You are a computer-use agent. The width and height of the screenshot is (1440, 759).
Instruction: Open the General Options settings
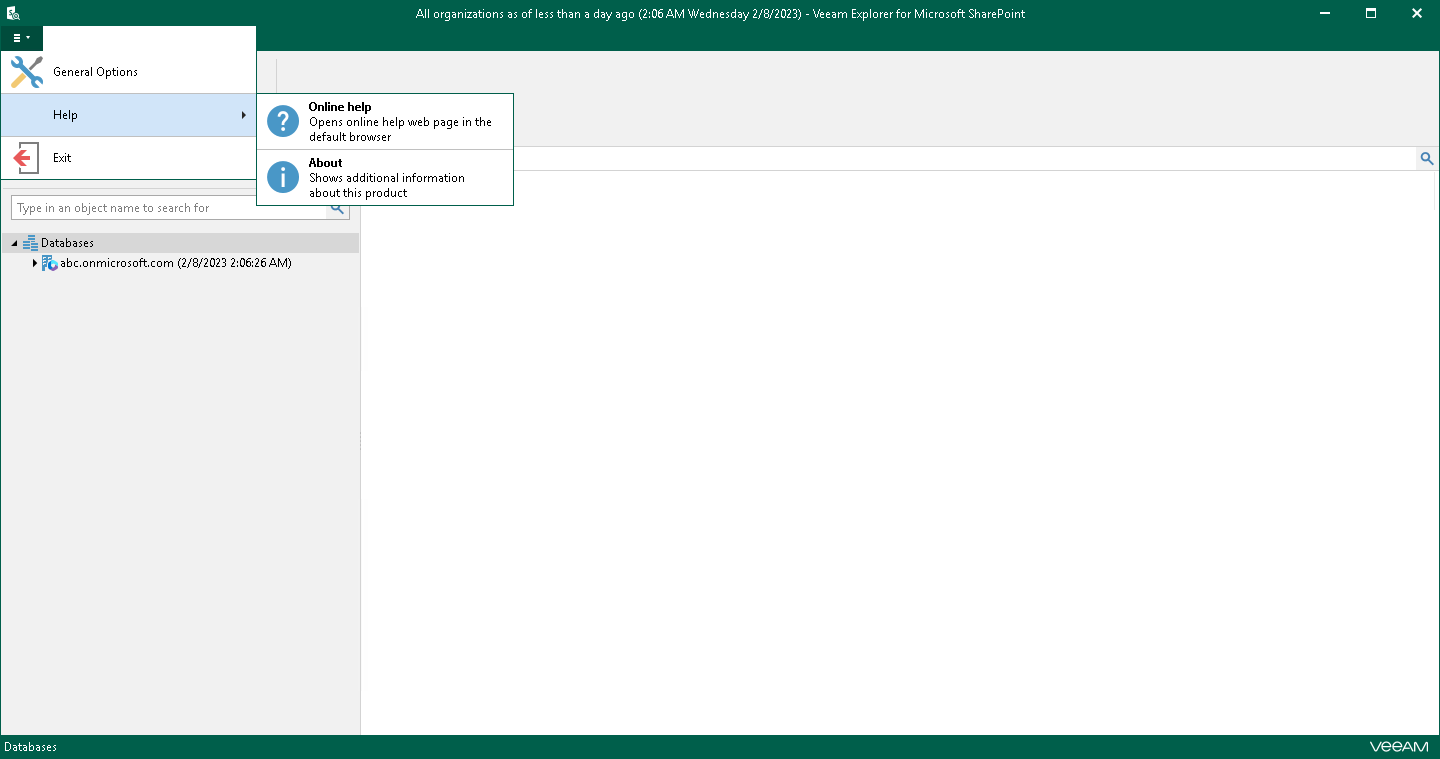pyautogui.click(x=97, y=71)
